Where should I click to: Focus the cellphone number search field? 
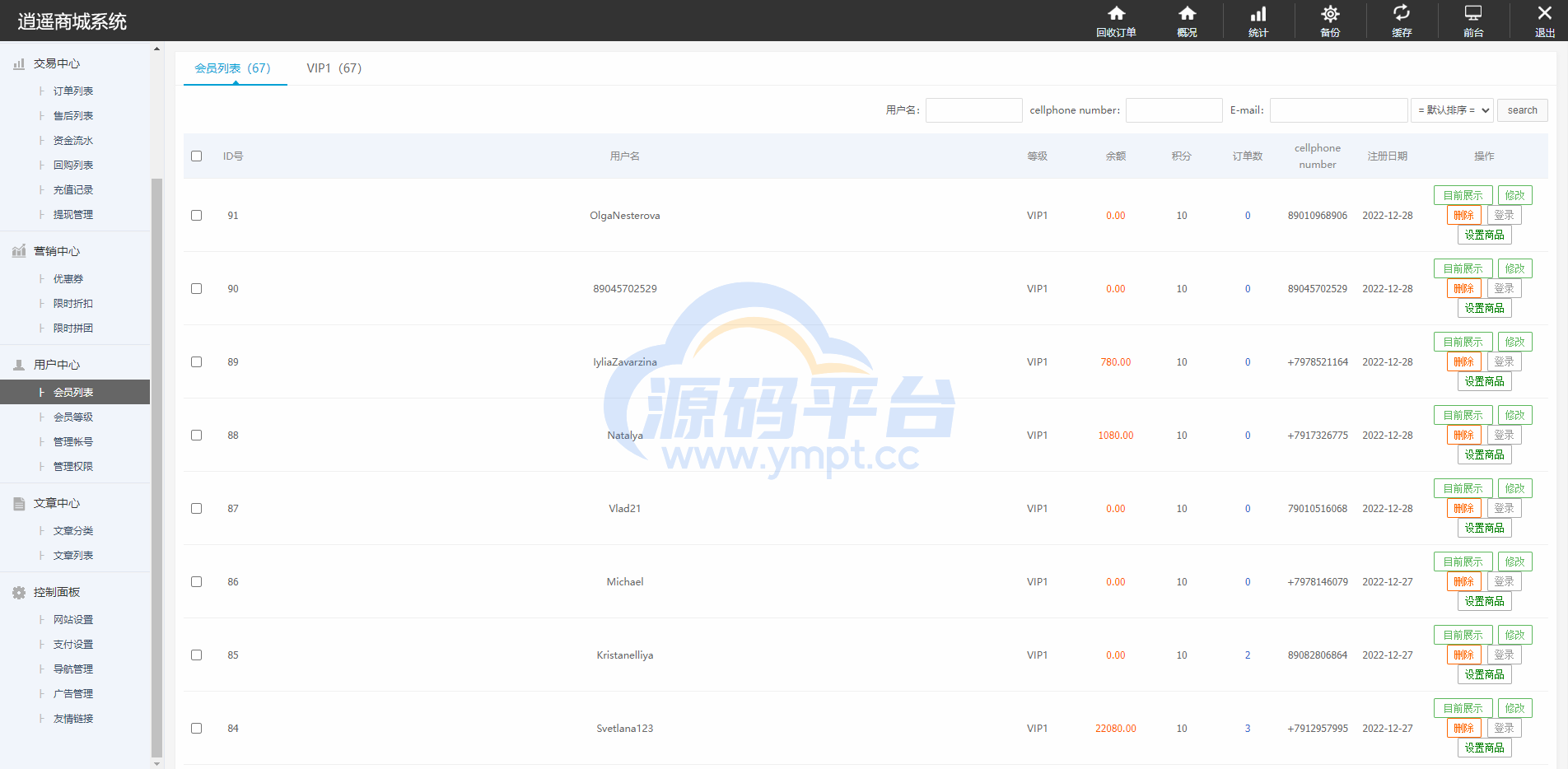click(x=1174, y=110)
